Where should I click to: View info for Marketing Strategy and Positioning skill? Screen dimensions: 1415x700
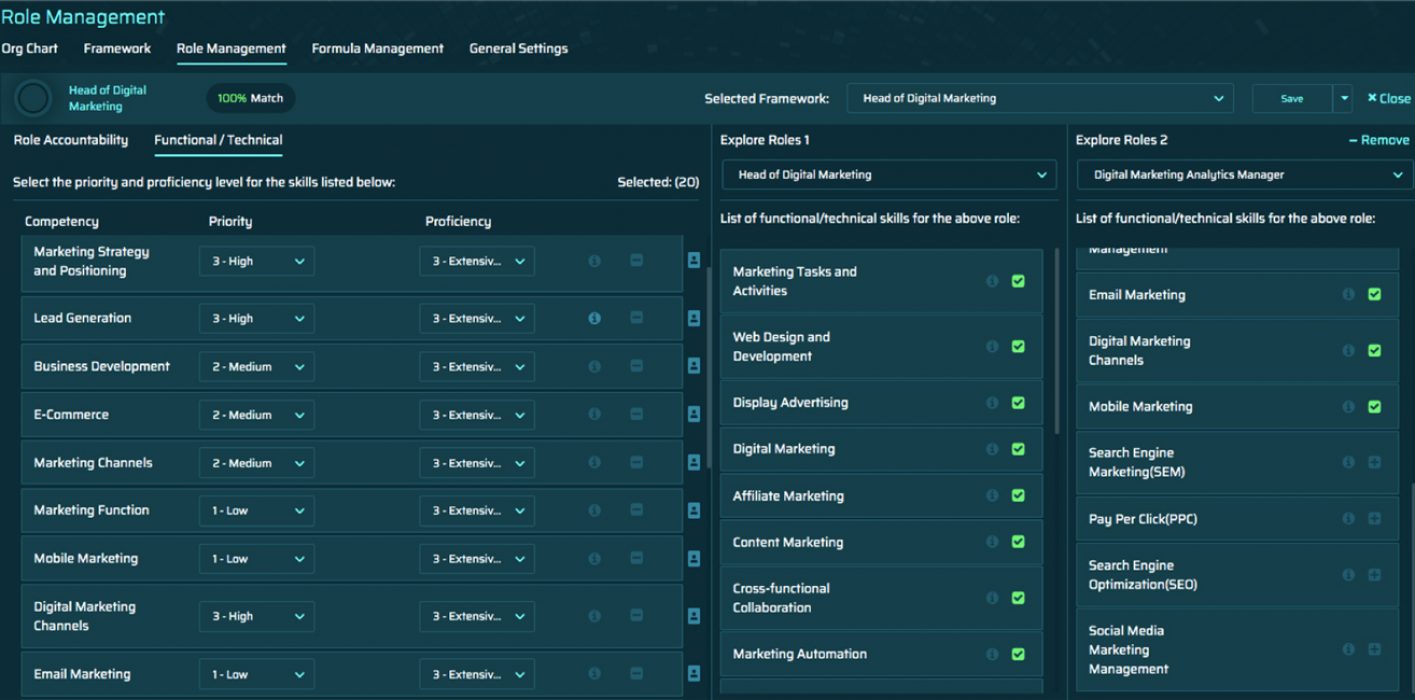tap(594, 261)
